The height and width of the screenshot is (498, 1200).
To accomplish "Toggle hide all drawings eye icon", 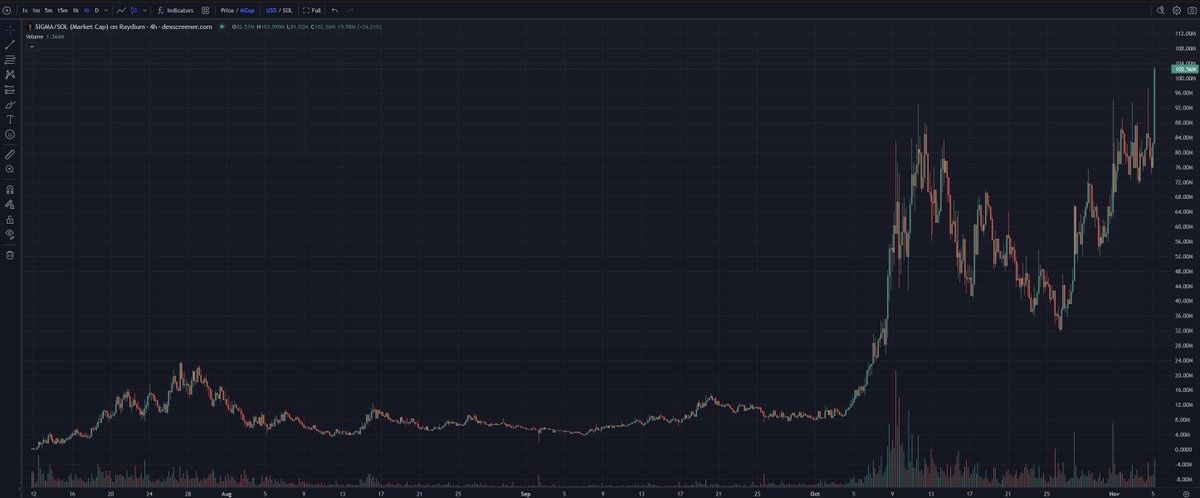I will [x=10, y=234].
